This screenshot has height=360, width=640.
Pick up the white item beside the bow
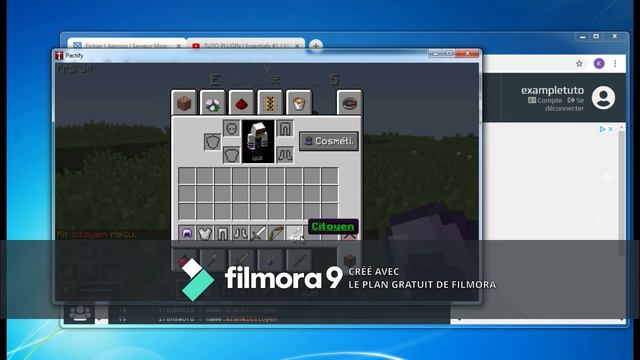pos(294,233)
